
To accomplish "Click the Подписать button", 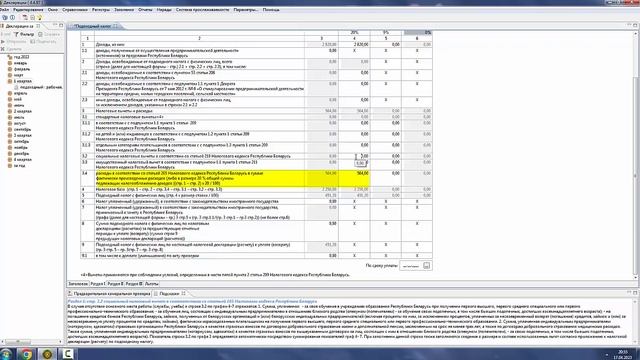I will [44, 42].
